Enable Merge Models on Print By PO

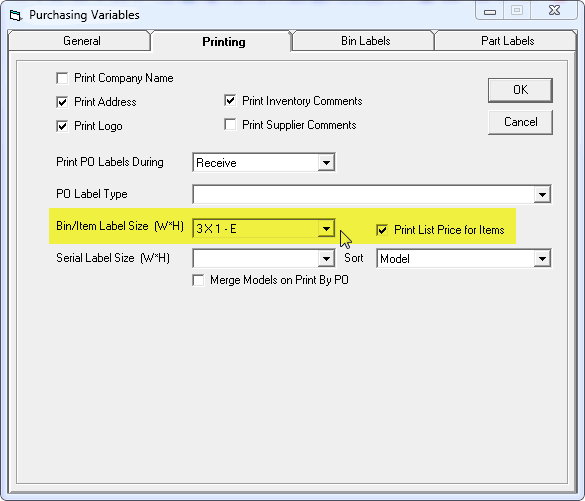[198, 280]
